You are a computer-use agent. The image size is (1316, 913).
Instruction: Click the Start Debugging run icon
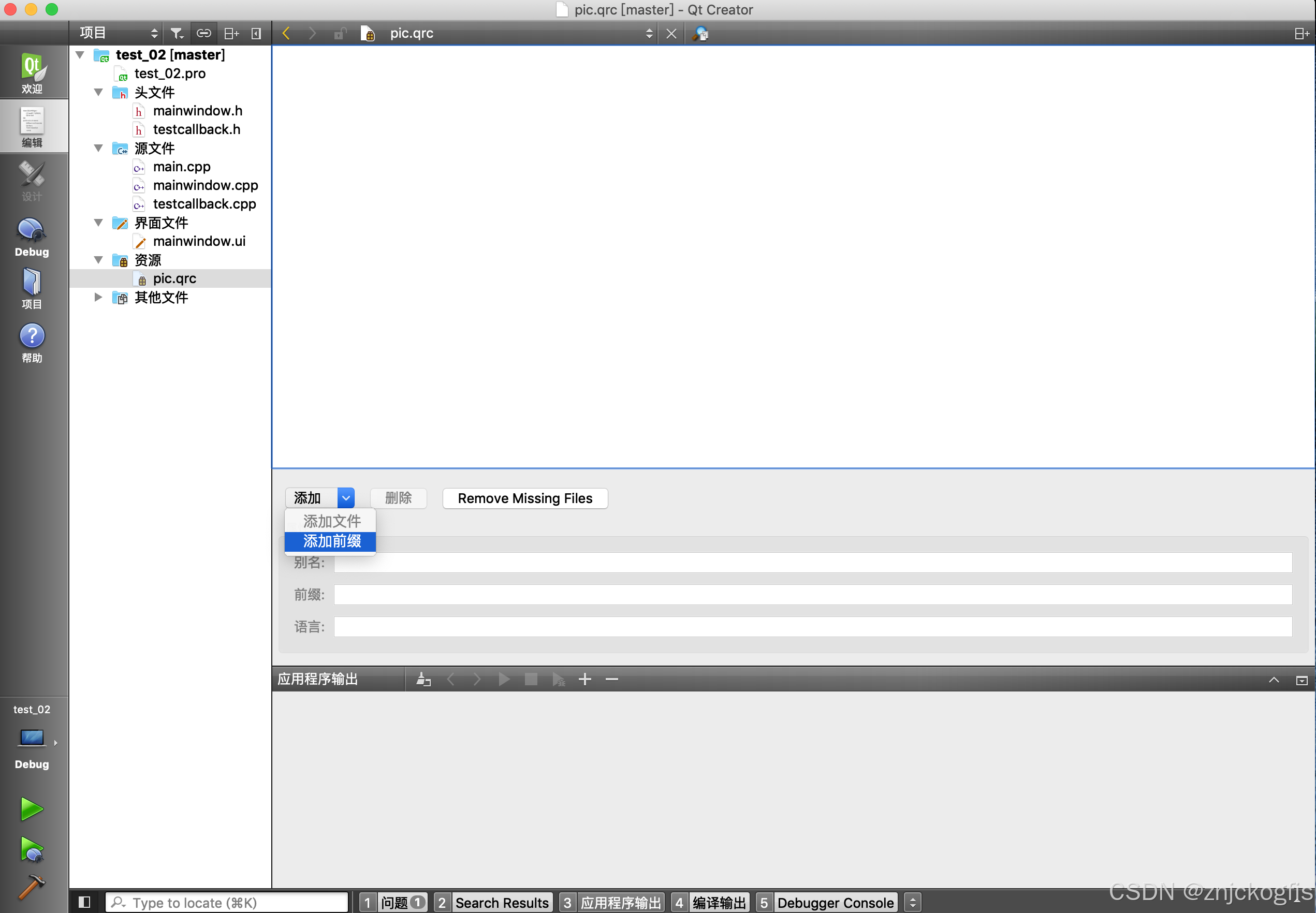coord(32,849)
